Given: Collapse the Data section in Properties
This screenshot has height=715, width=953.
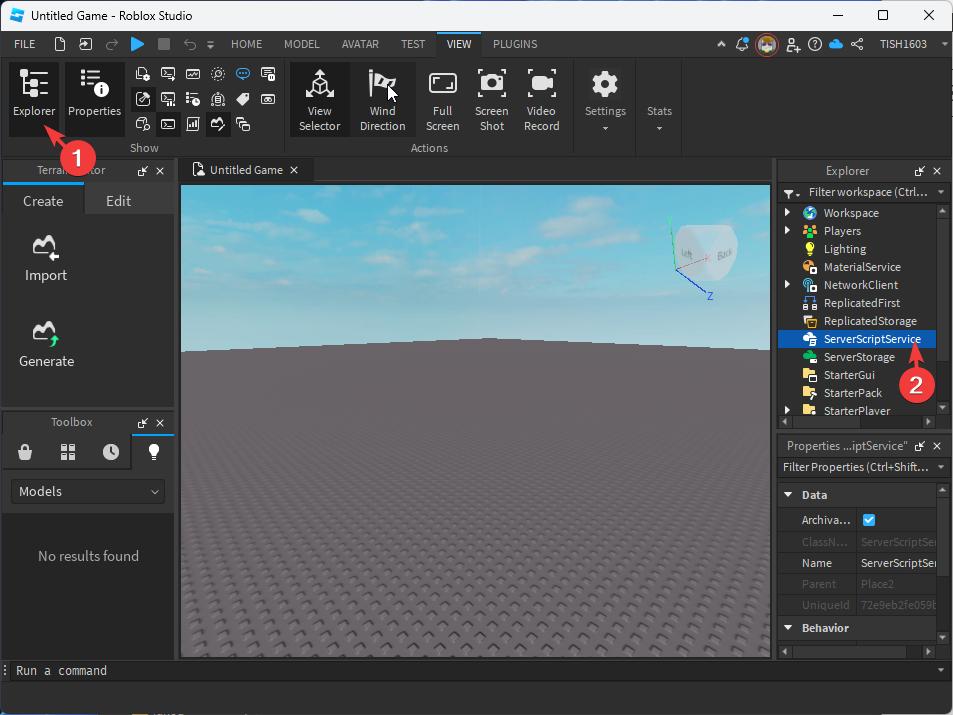Looking at the screenshot, I should point(789,494).
